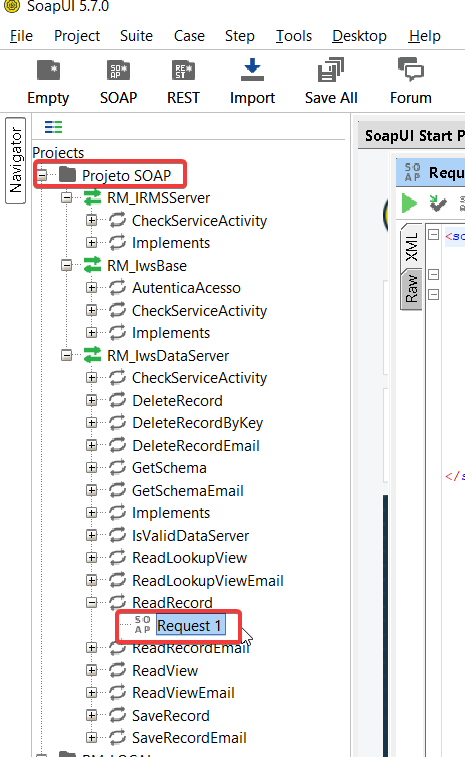
Task: Select the ReadLookupViewEmail operation
Action: click(208, 580)
